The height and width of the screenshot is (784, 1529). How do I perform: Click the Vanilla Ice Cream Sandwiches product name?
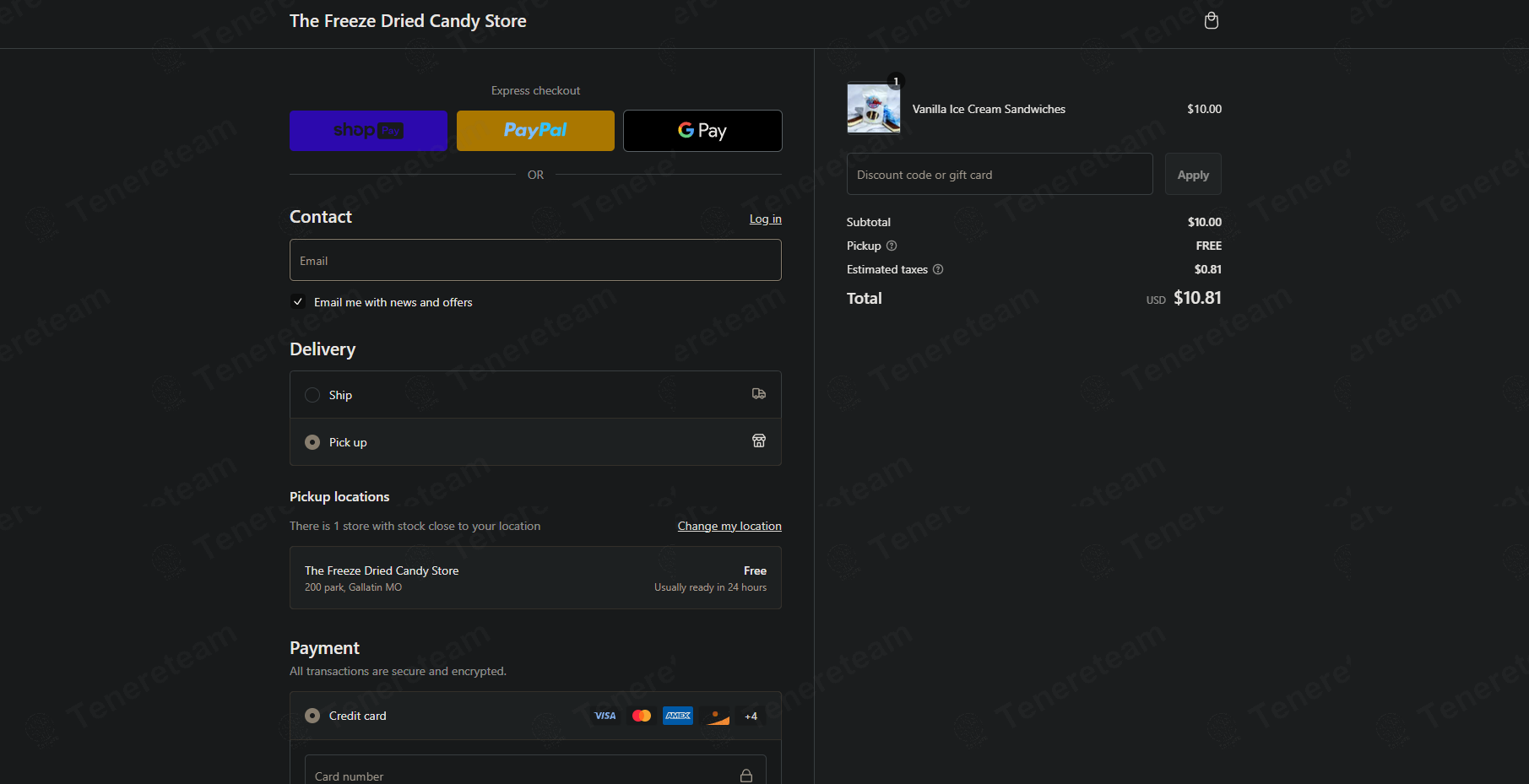[x=989, y=109]
